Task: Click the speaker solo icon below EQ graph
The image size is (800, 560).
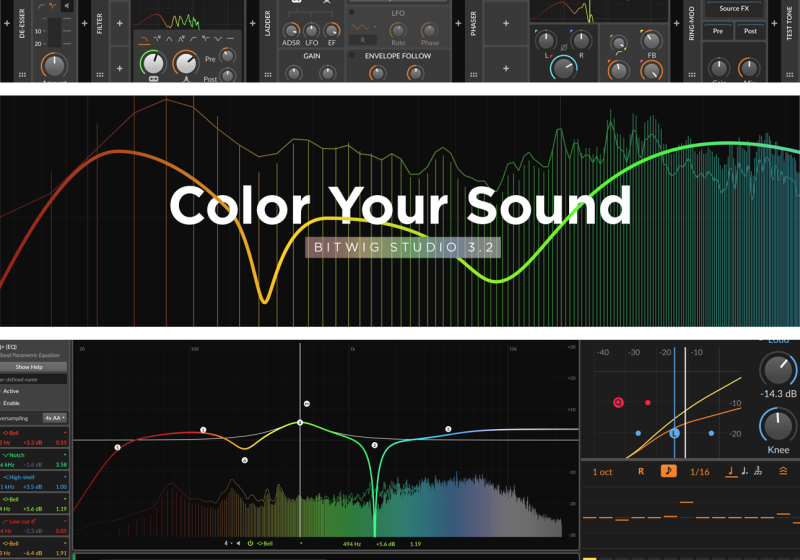Action: point(238,544)
